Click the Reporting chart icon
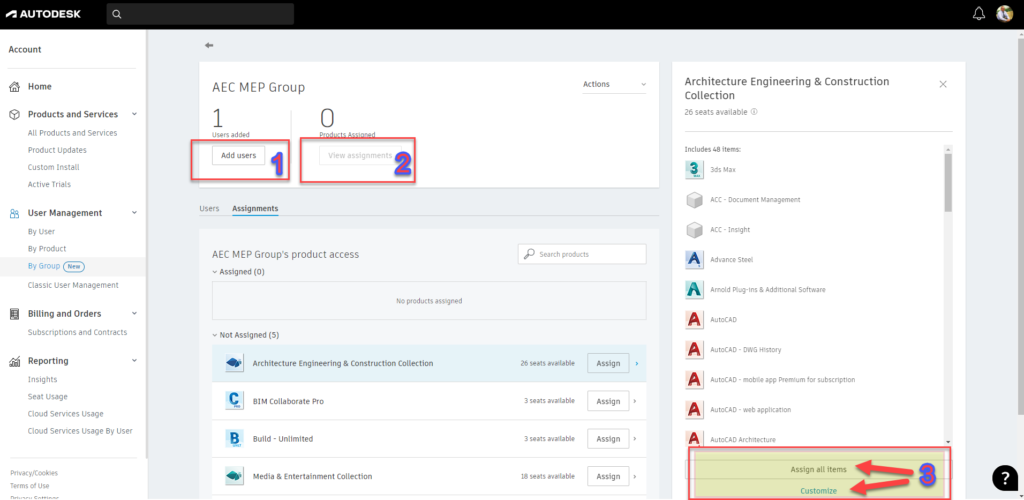Viewport: 1024px width, 500px height. [15, 361]
